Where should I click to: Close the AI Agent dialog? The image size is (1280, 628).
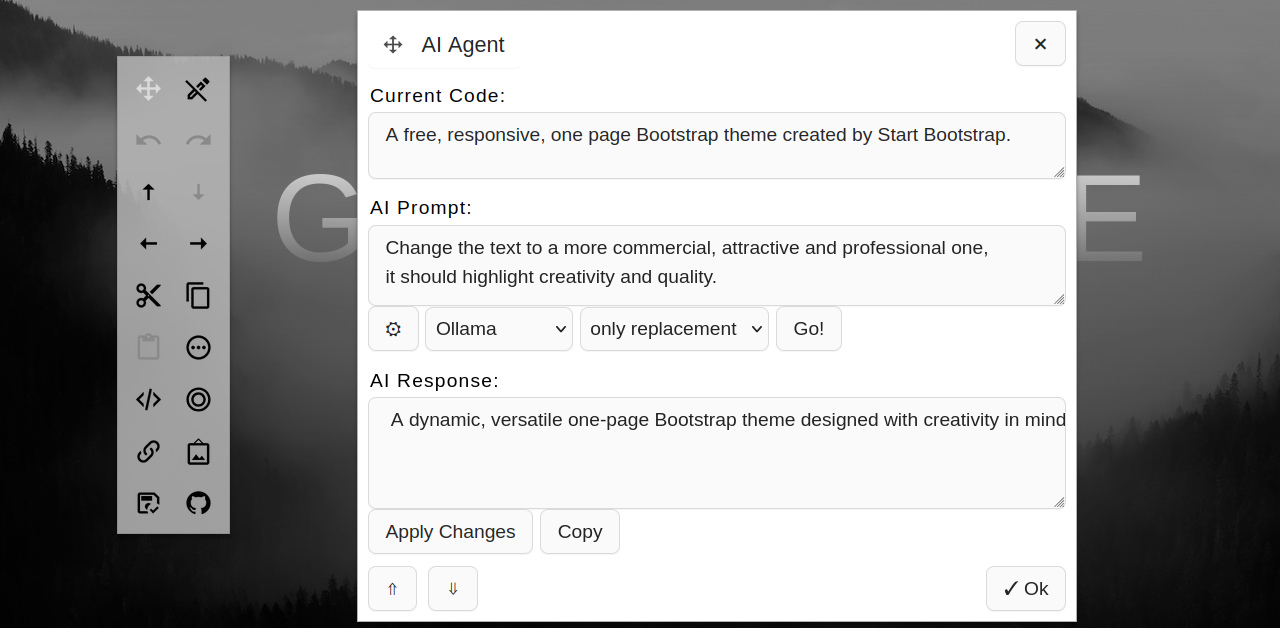pos(1040,44)
